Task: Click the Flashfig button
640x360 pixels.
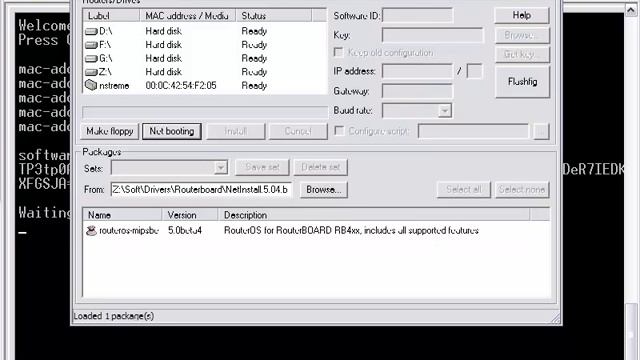Action: click(x=522, y=82)
